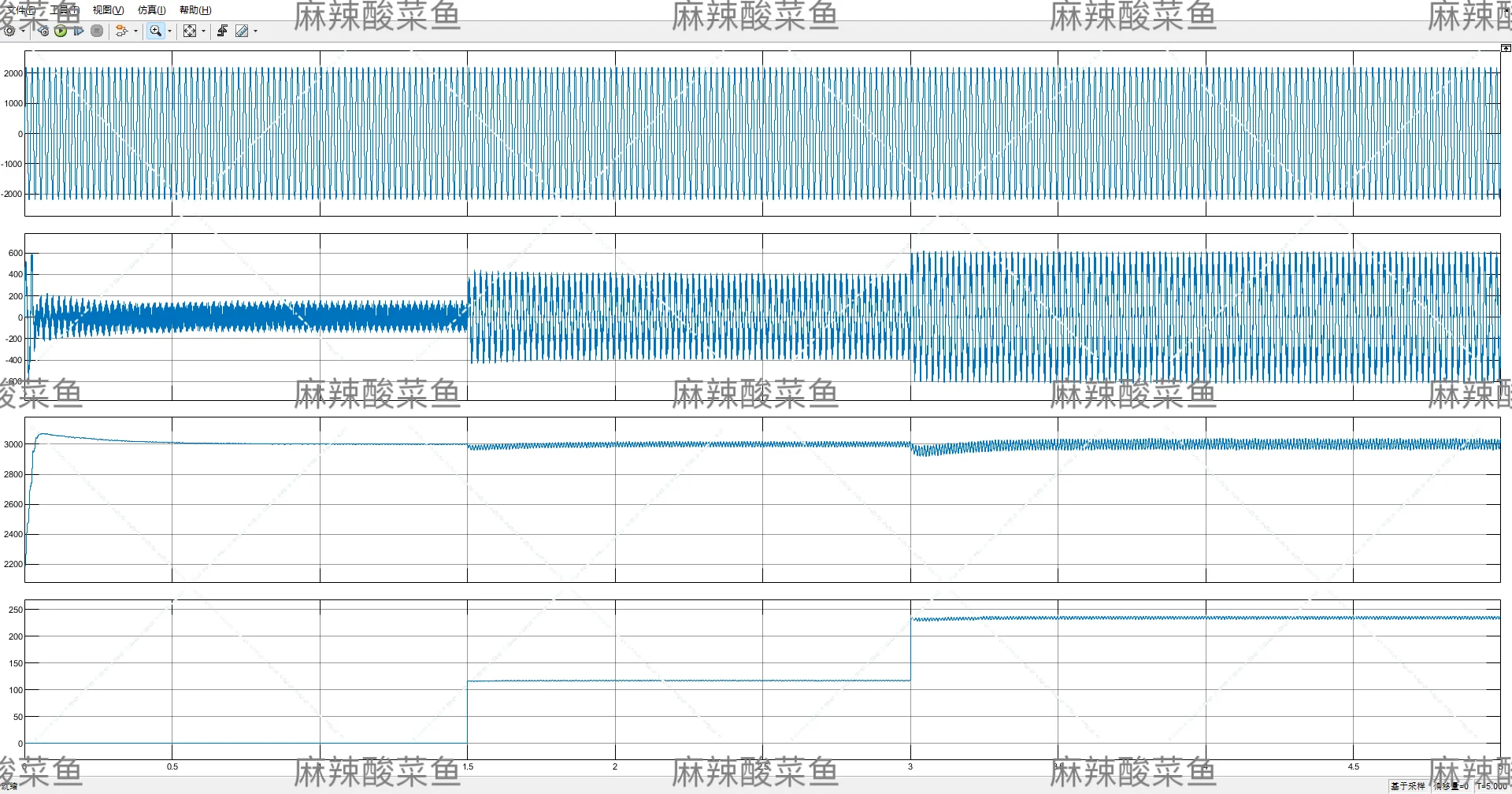Click the trigger setup icon
1512x794 pixels.
(223, 31)
